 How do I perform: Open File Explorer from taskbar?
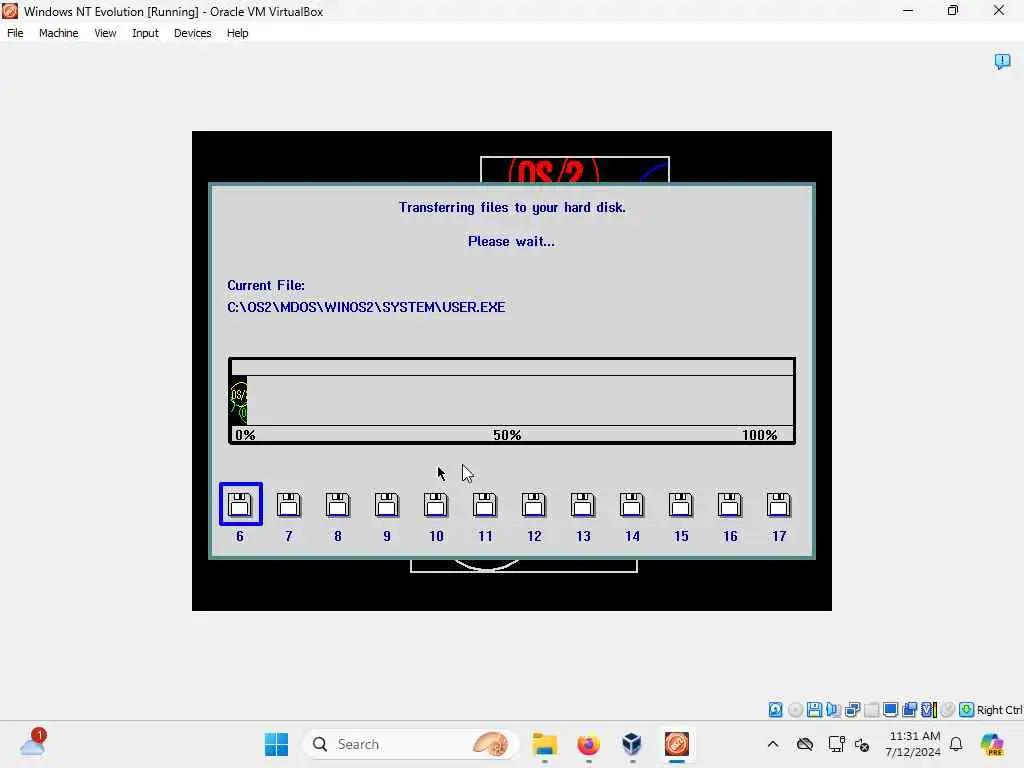coord(544,744)
